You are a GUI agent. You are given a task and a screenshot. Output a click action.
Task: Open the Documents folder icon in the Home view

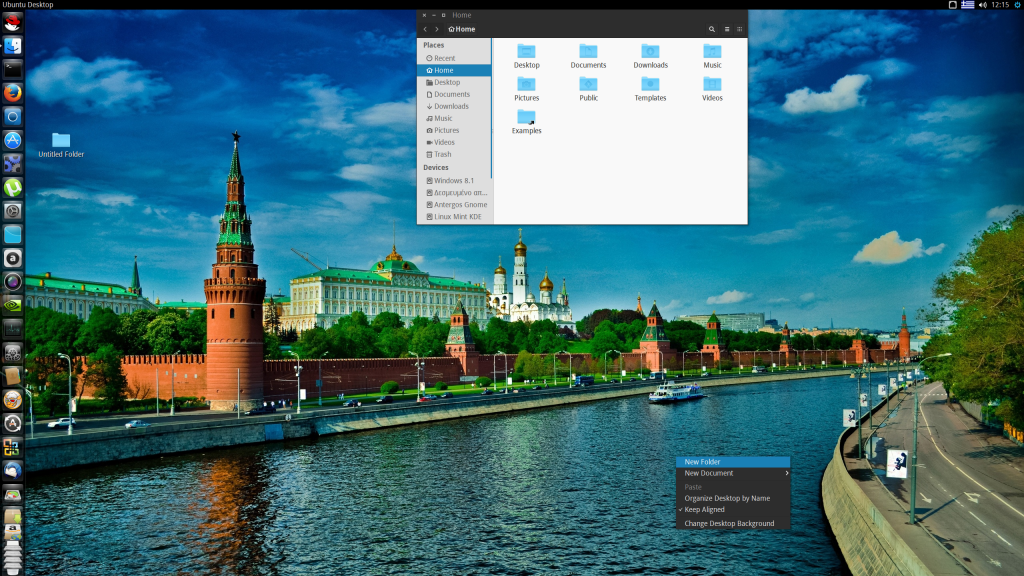(x=588, y=52)
